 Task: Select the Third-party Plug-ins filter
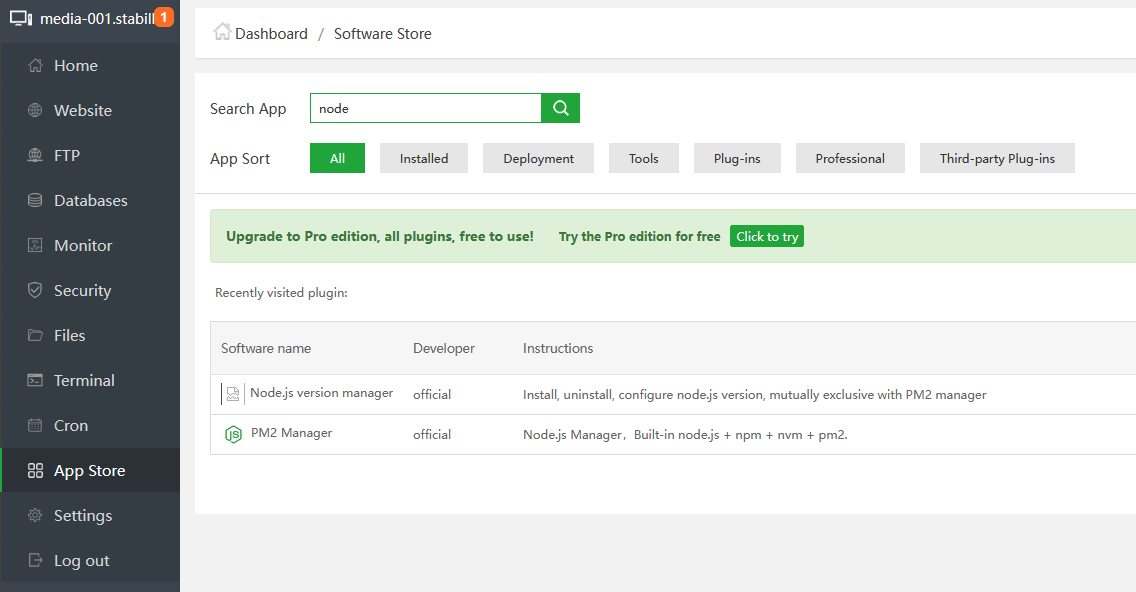coord(997,158)
